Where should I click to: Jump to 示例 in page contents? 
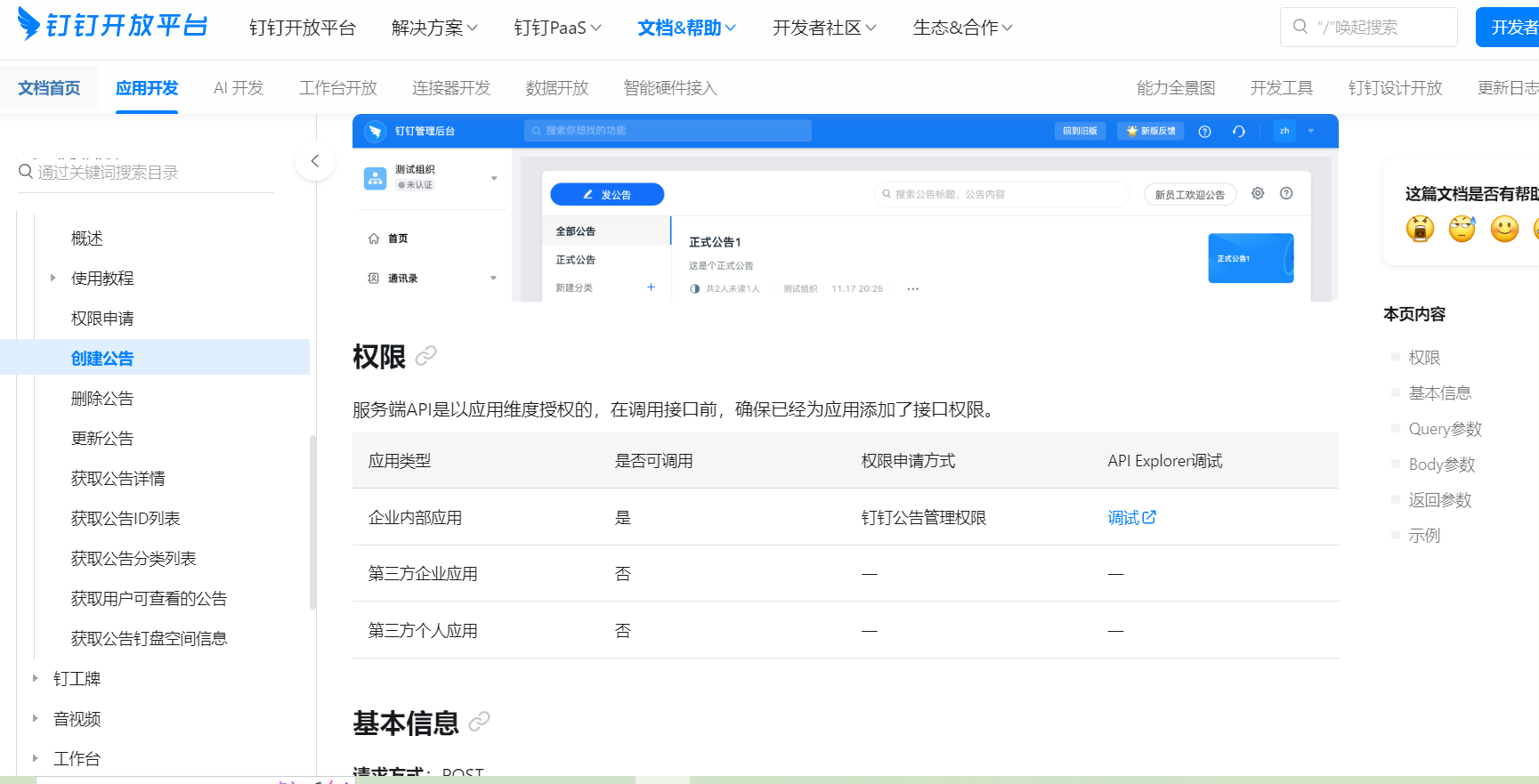pyautogui.click(x=1424, y=535)
